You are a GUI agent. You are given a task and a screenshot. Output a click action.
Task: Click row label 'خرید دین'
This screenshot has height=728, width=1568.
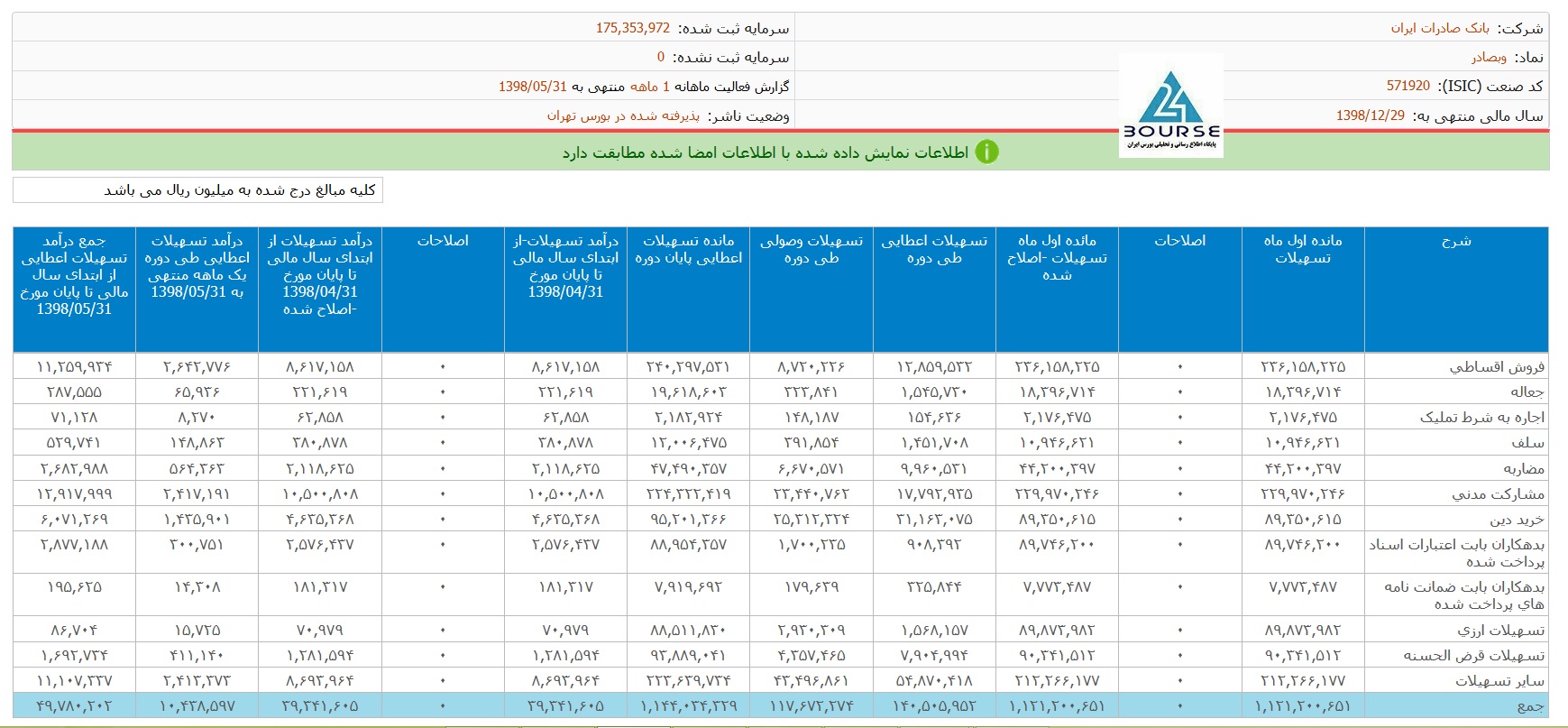tap(1517, 519)
